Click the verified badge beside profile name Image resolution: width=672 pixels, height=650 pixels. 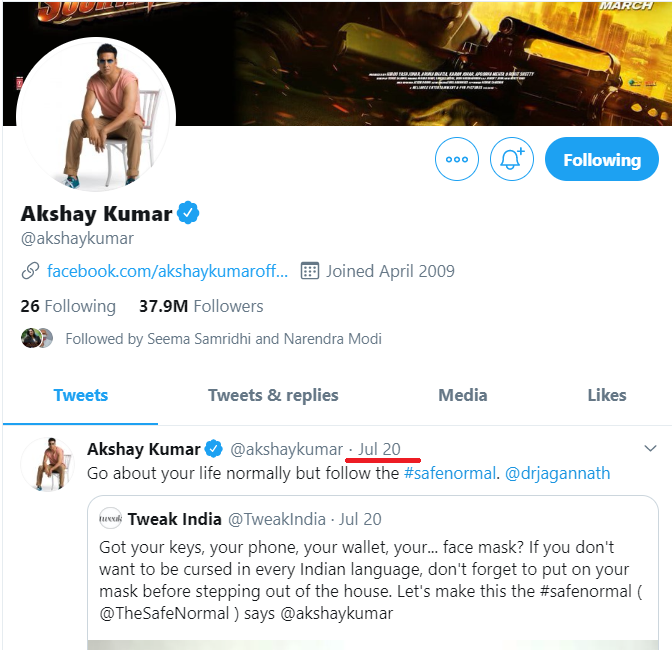188,213
